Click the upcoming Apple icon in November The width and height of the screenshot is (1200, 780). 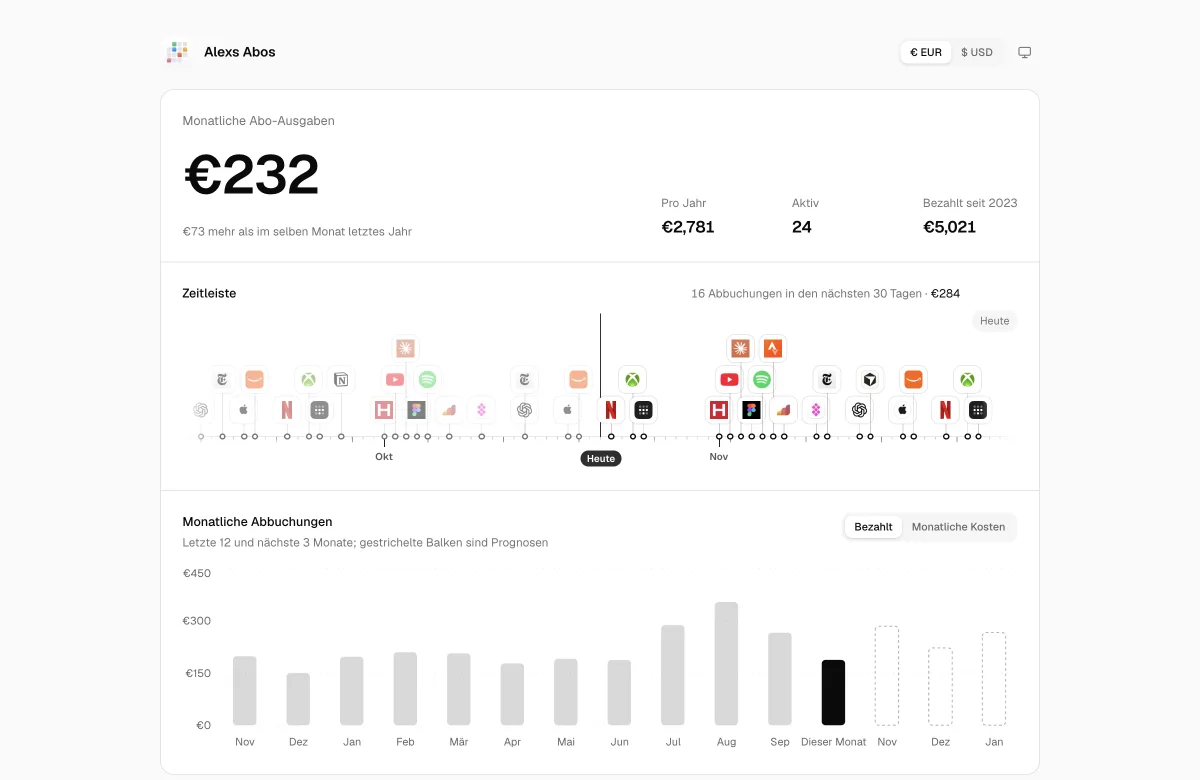coord(902,410)
